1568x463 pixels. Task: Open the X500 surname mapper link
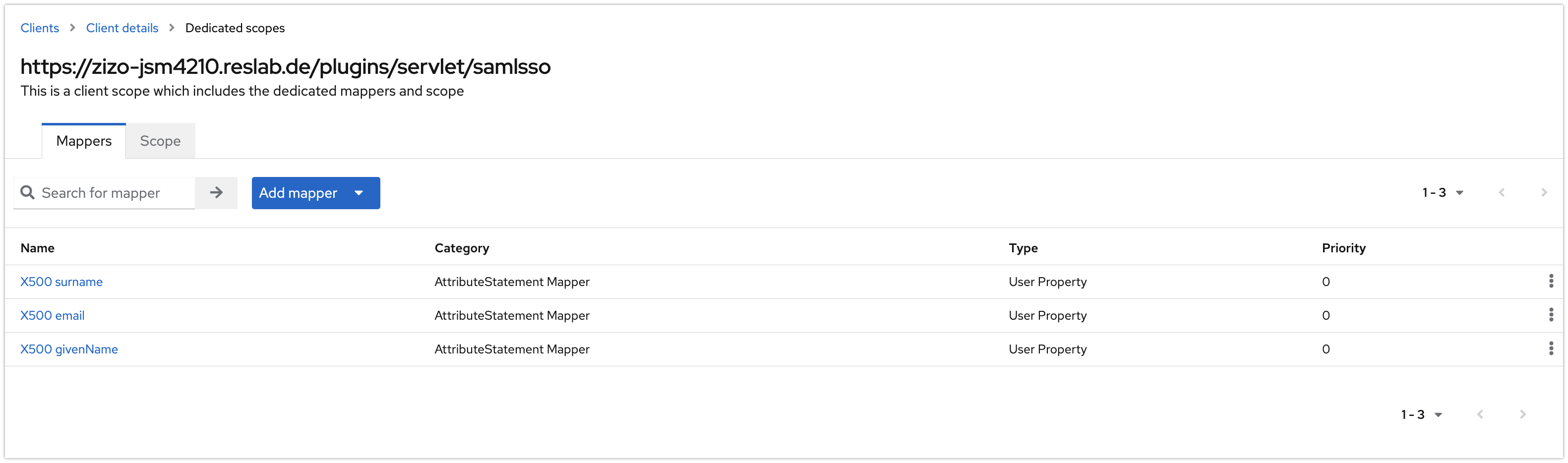(61, 282)
